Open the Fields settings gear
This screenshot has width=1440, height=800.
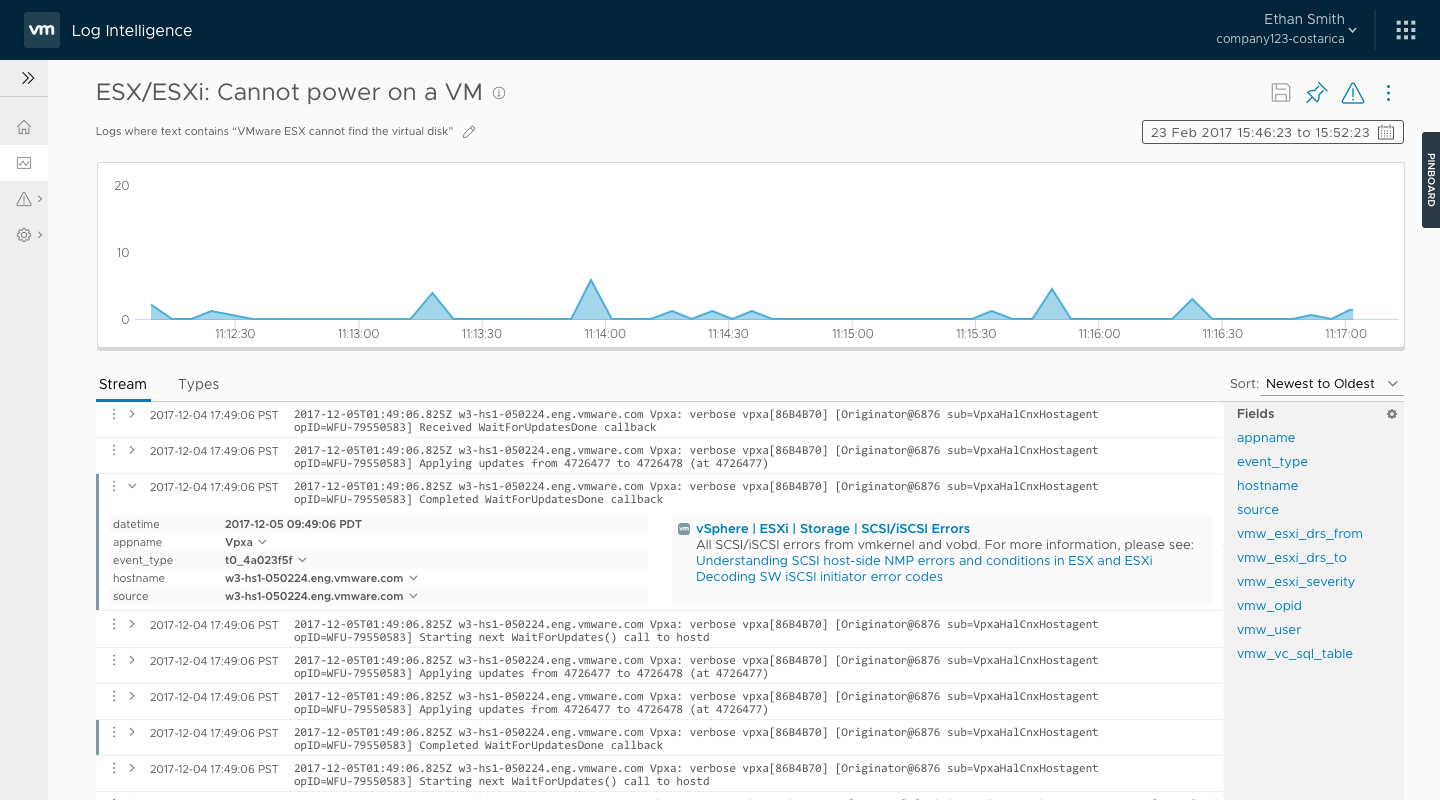coord(1392,414)
